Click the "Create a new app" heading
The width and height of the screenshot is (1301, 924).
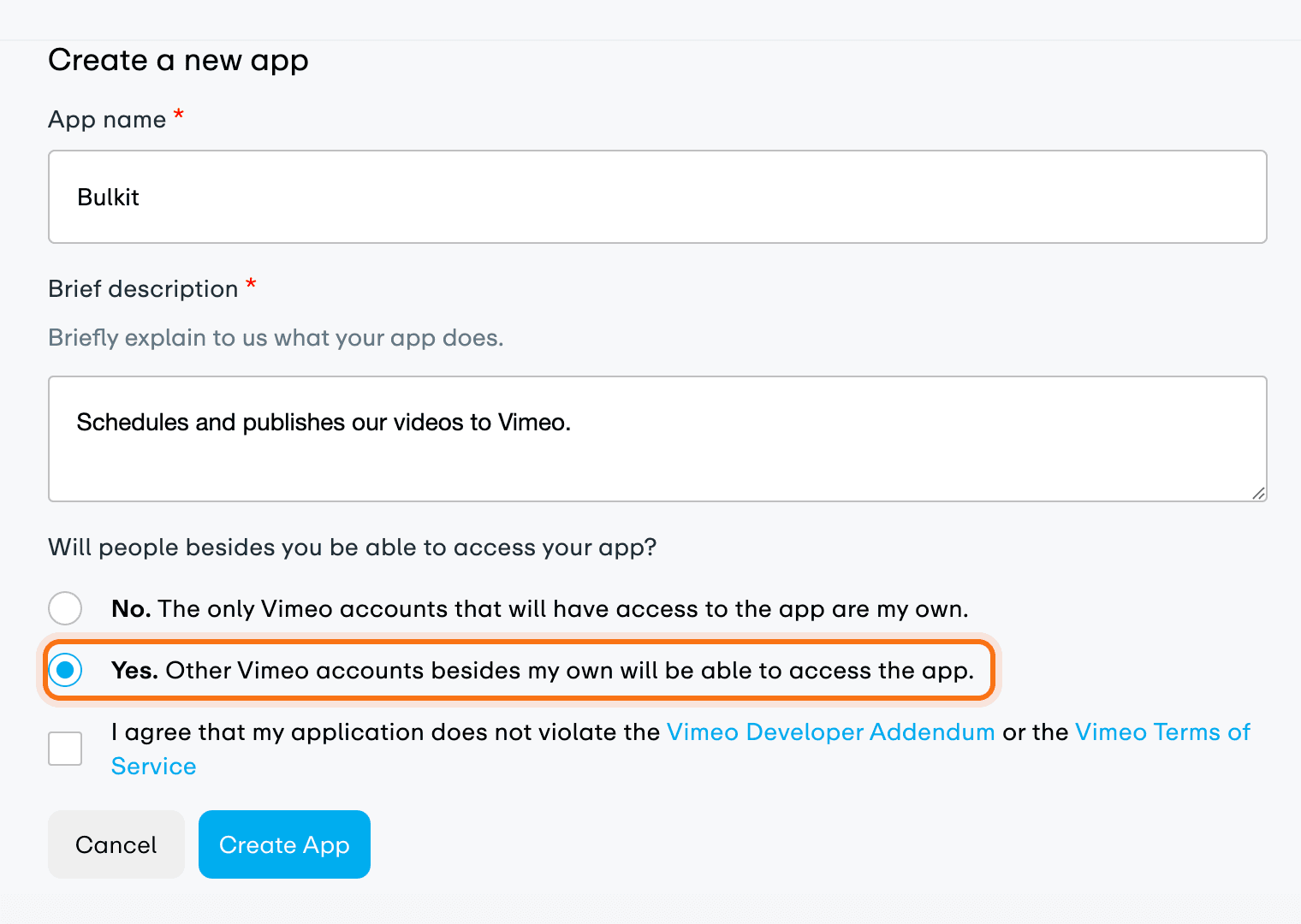pos(178,61)
